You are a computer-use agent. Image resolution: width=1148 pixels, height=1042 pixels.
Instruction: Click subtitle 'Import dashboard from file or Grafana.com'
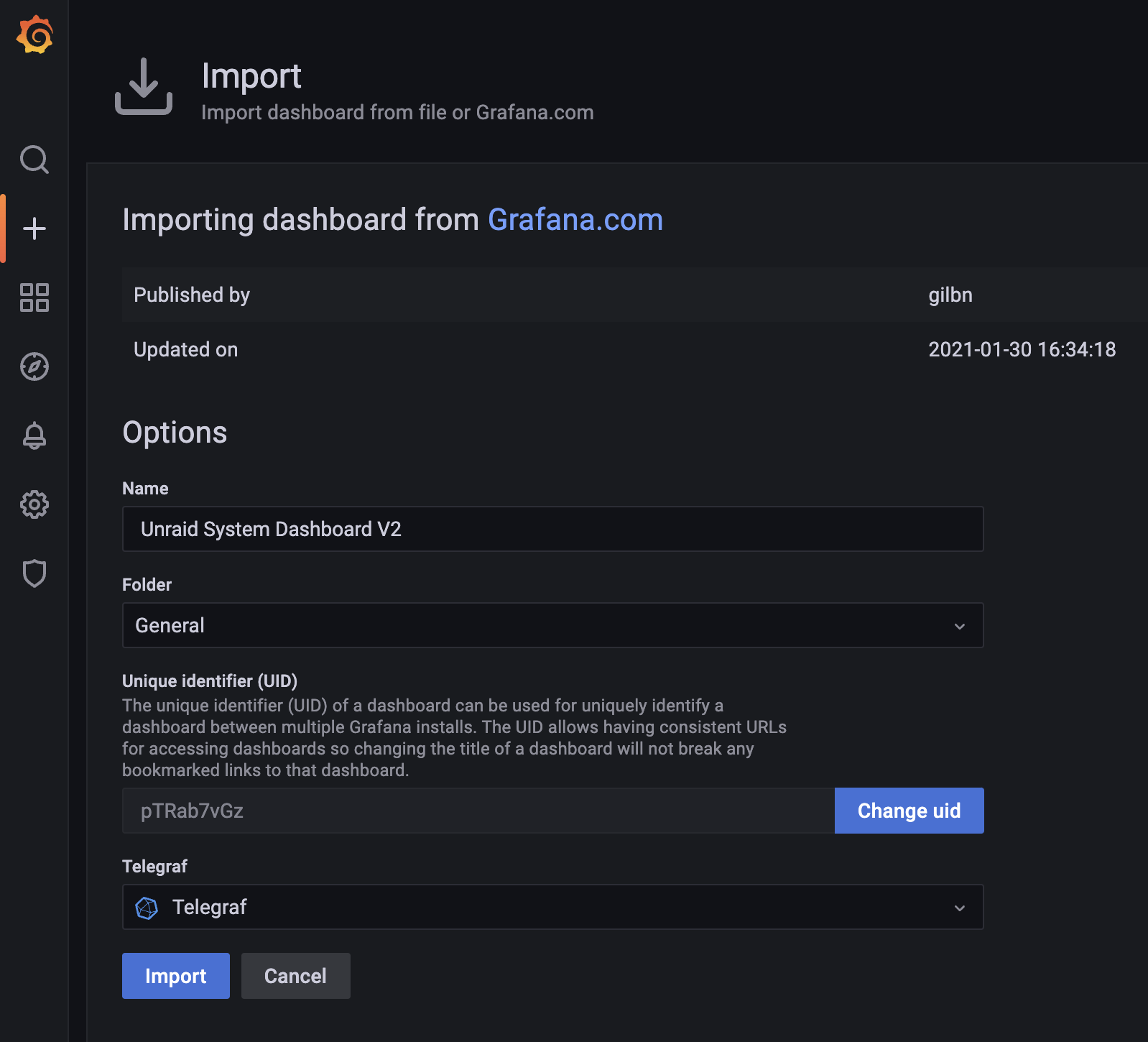(397, 112)
